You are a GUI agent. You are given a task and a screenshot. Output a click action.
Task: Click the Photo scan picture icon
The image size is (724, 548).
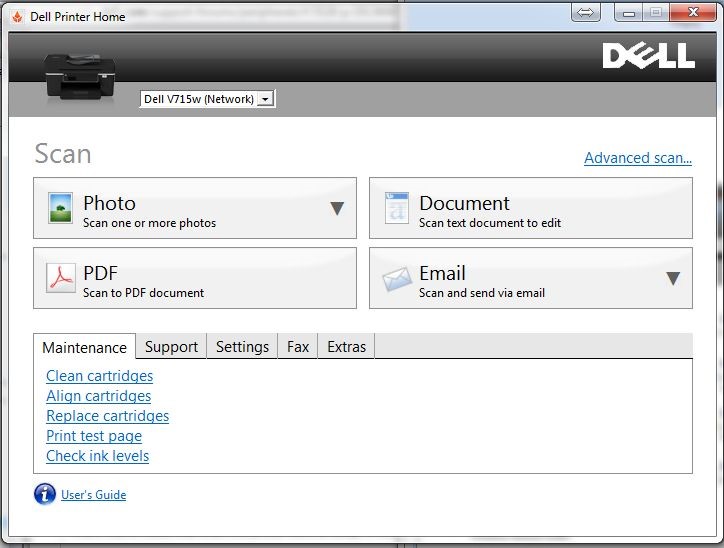61,208
